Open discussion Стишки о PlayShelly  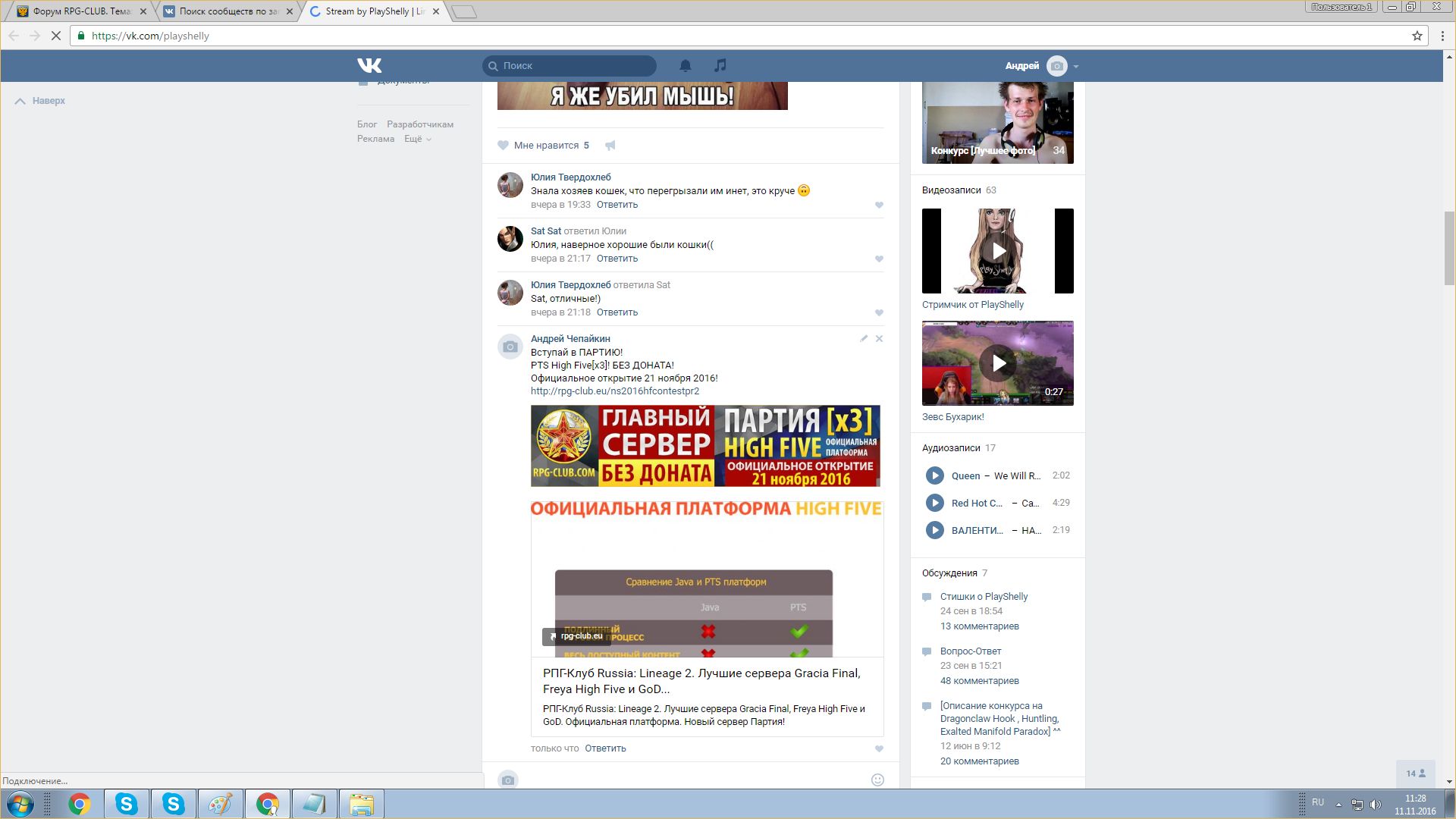pyautogui.click(x=984, y=597)
